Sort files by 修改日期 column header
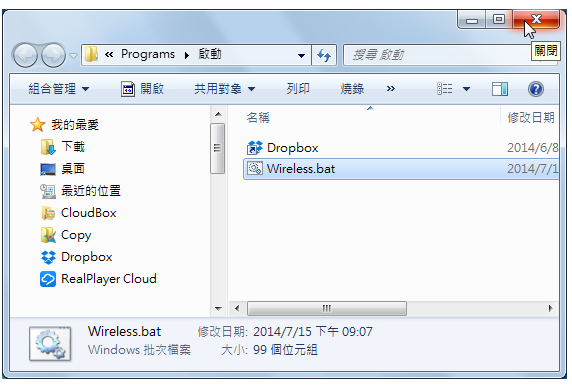The image size is (572, 386). point(530,117)
